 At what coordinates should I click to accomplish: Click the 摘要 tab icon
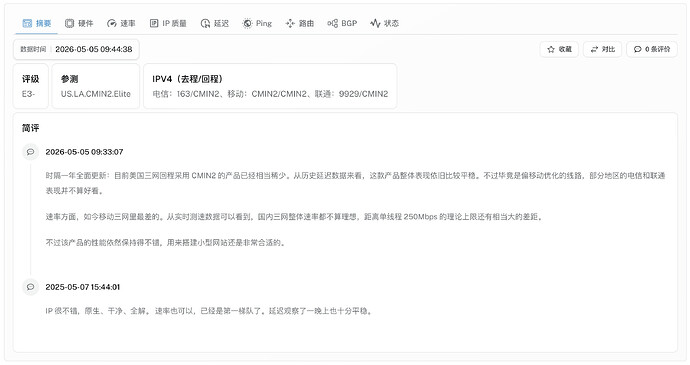coord(27,23)
